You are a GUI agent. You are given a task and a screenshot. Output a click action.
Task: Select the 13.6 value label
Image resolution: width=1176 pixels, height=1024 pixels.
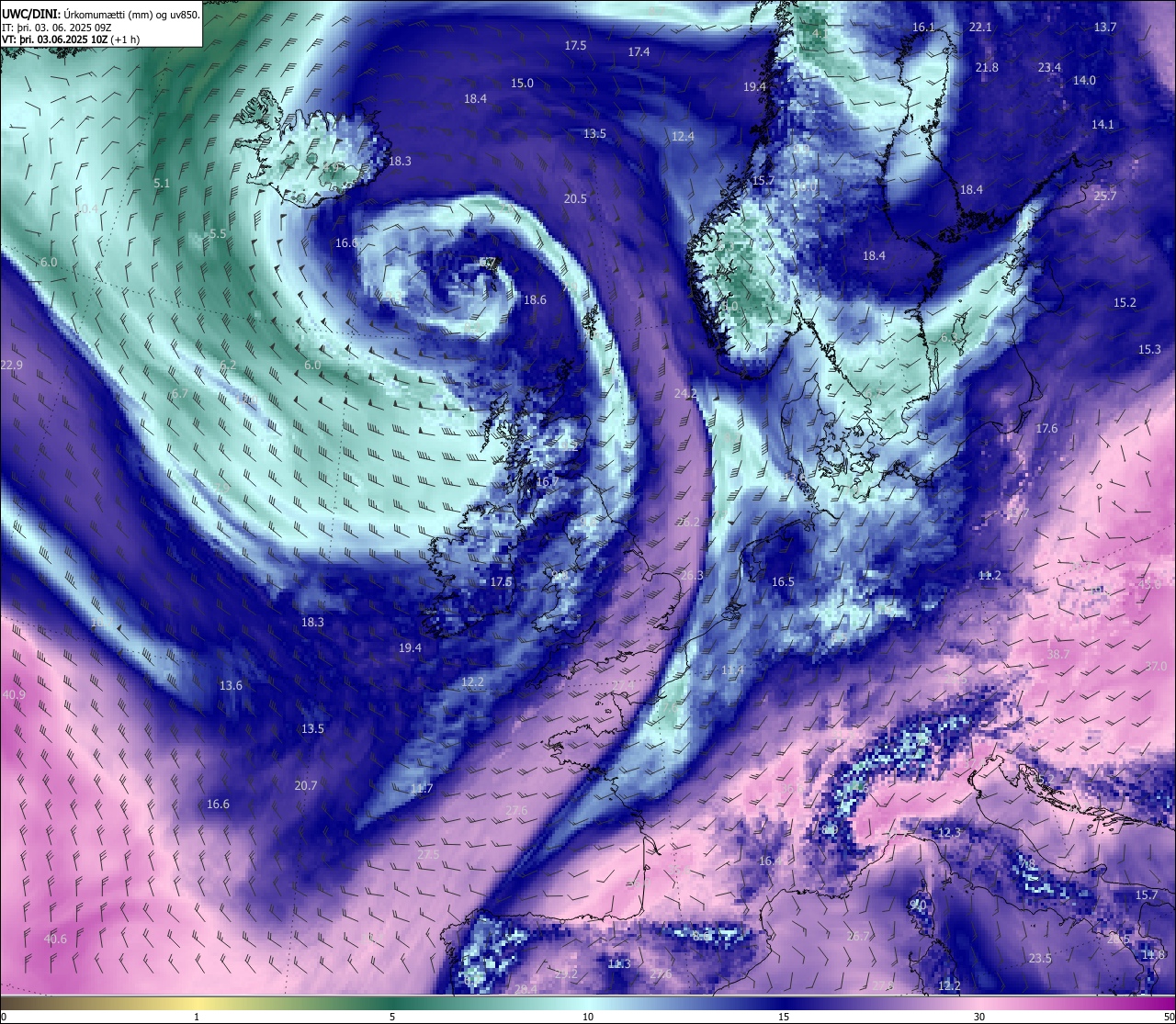231,685
